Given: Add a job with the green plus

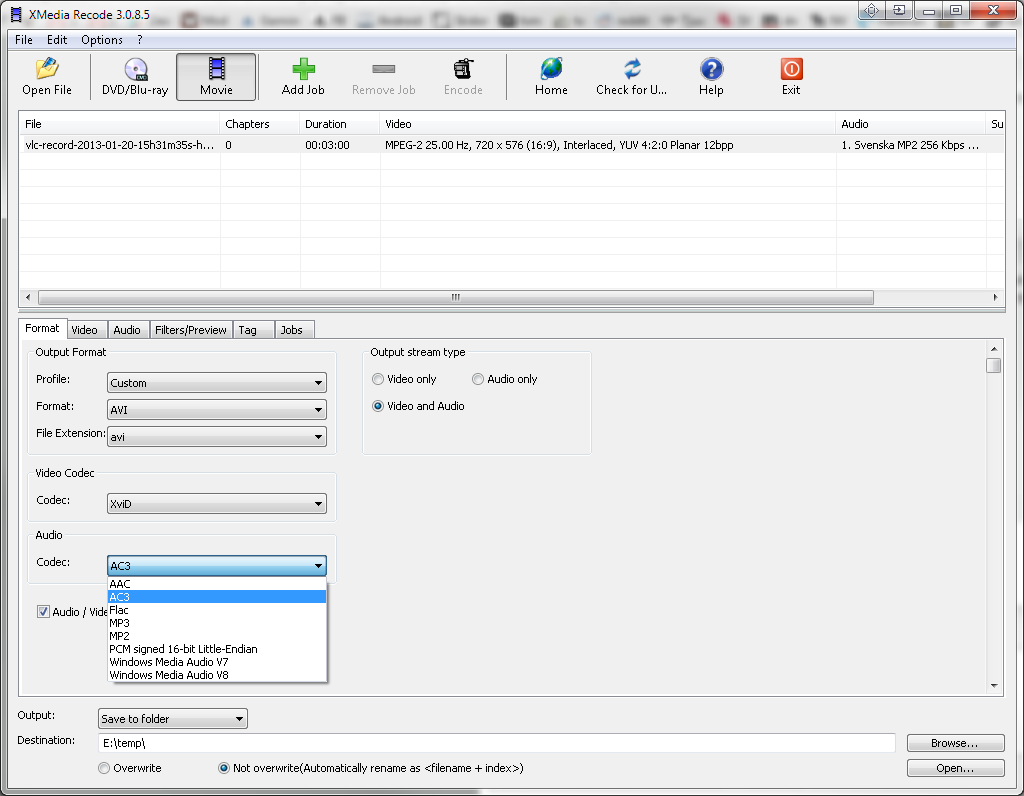Looking at the screenshot, I should (303, 77).
